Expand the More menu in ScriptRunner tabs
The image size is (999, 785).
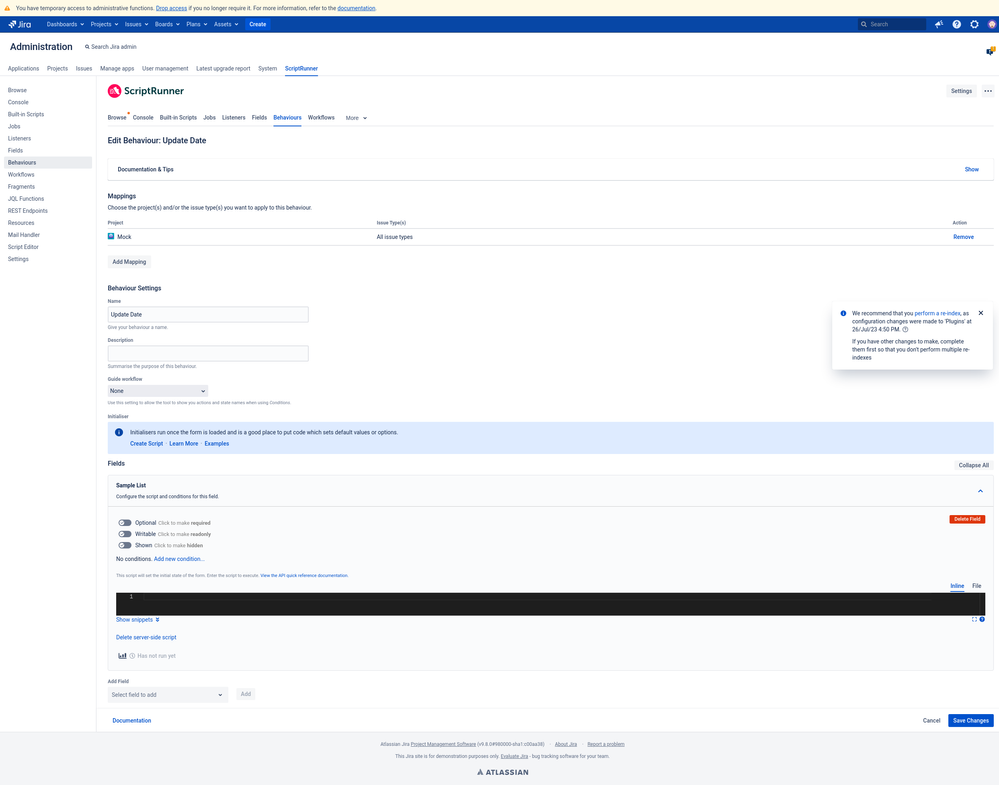pyautogui.click(x=356, y=118)
